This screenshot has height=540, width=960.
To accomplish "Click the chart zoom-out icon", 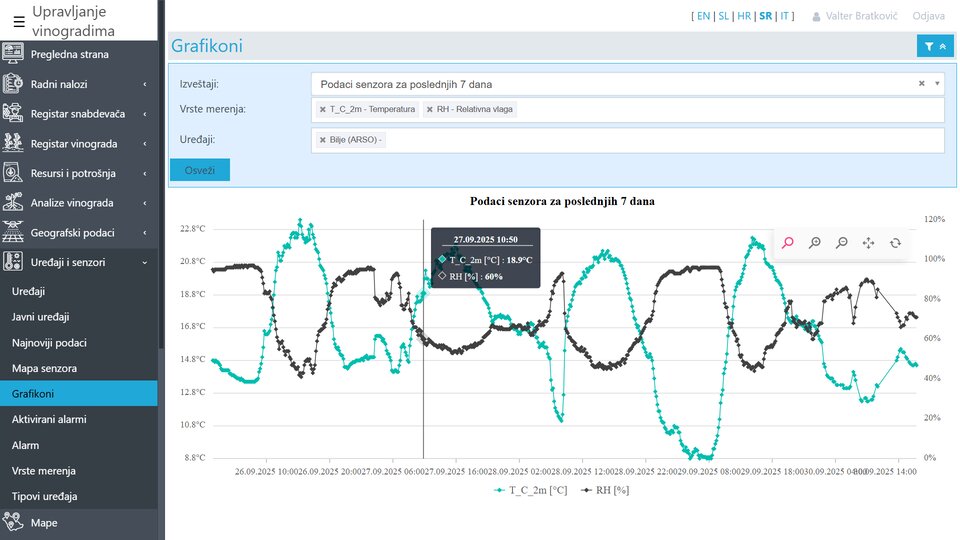I will pyautogui.click(x=842, y=242).
